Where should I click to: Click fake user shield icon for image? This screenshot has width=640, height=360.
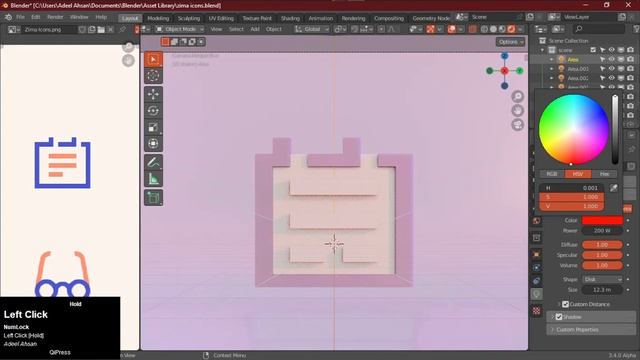(x=82, y=29)
